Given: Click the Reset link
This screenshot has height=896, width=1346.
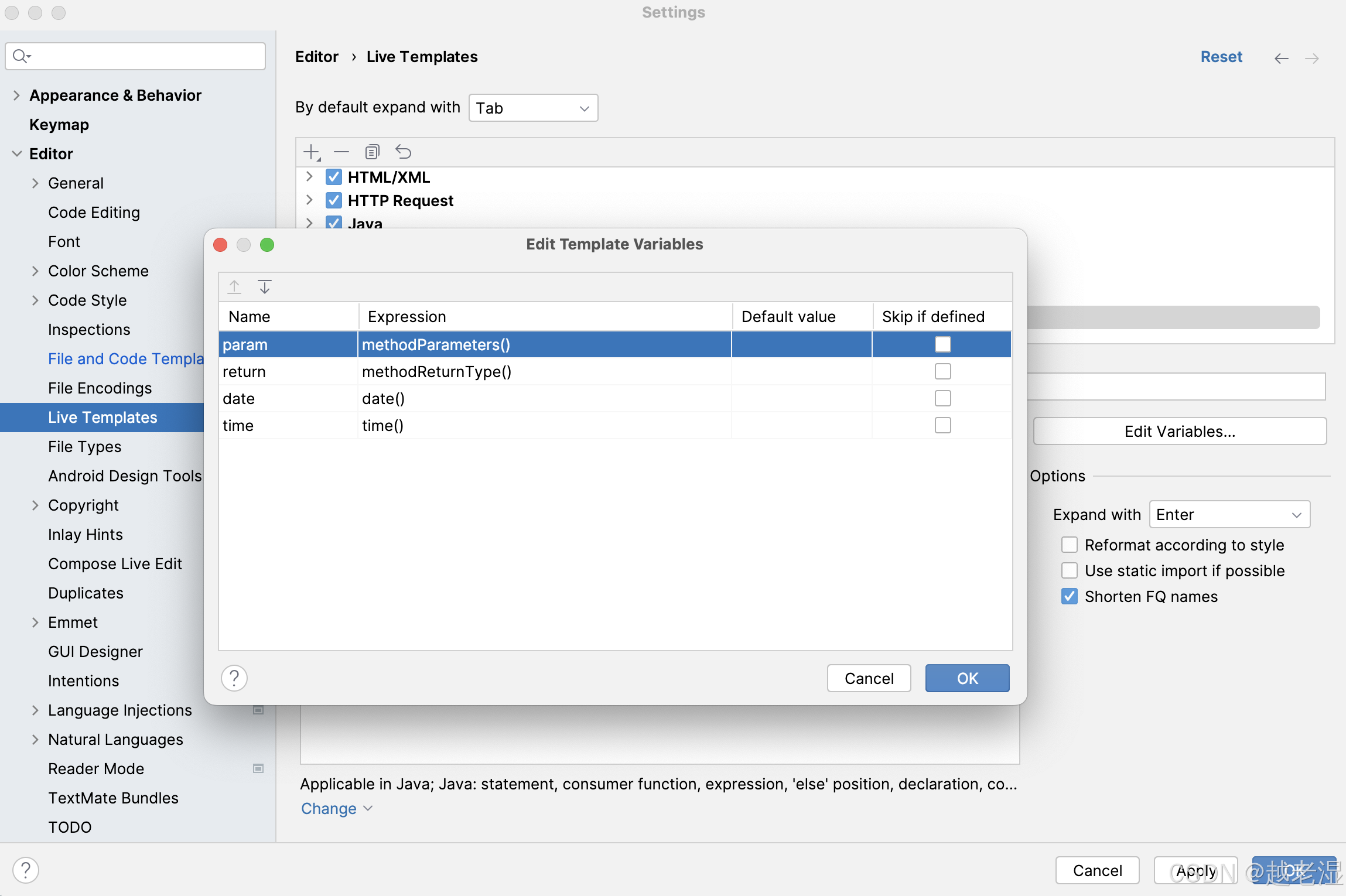Looking at the screenshot, I should (1221, 57).
